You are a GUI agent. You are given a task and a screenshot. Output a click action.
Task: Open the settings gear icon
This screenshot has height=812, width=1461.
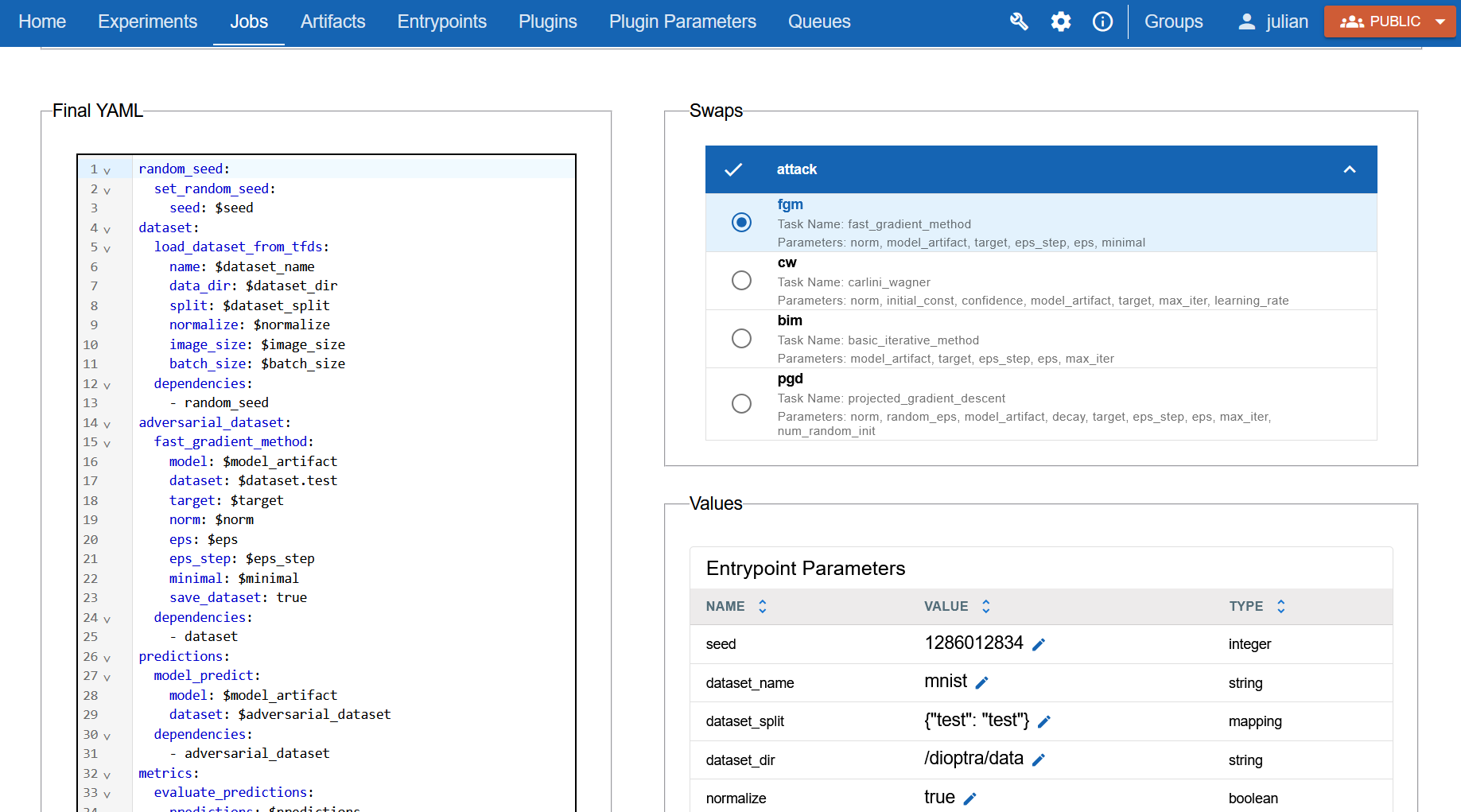click(x=1061, y=21)
